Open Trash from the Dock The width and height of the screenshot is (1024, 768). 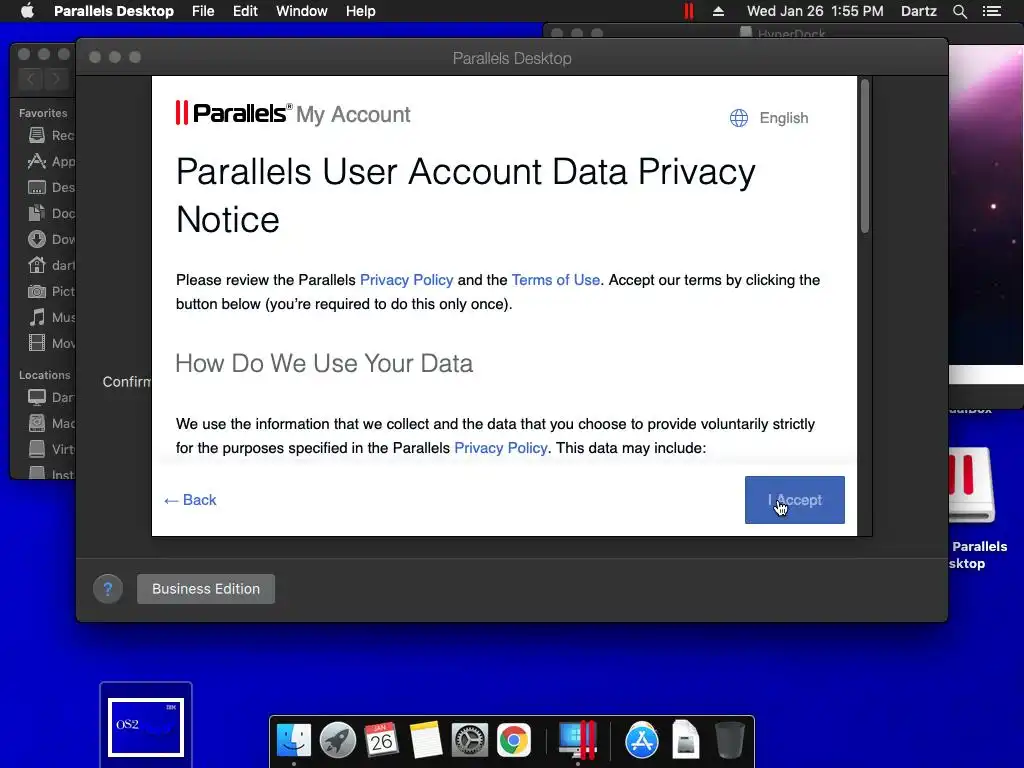[729, 741]
